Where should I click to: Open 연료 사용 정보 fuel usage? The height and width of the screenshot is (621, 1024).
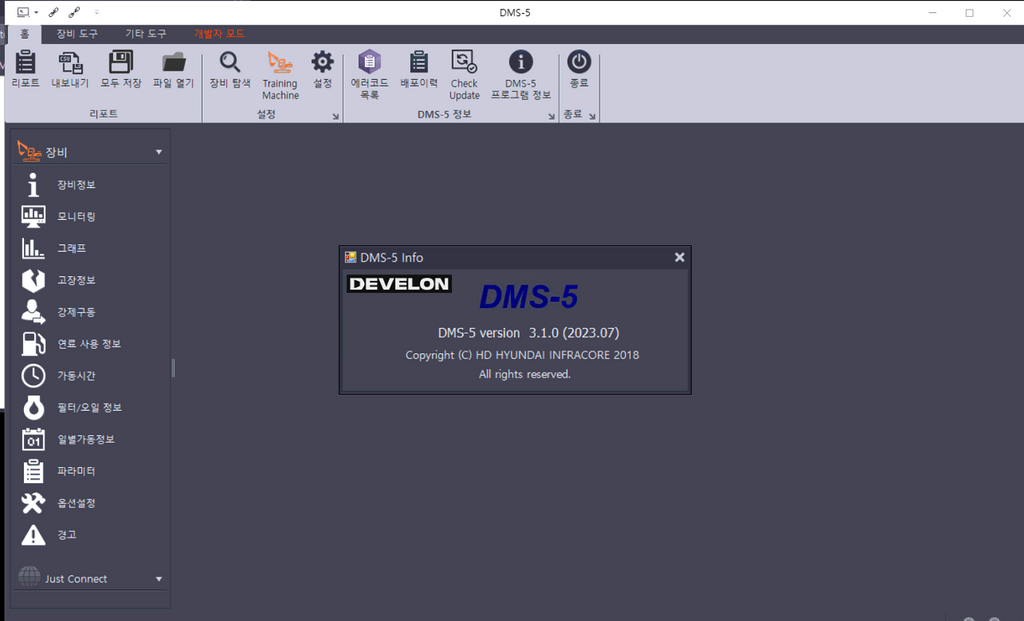(x=90, y=343)
